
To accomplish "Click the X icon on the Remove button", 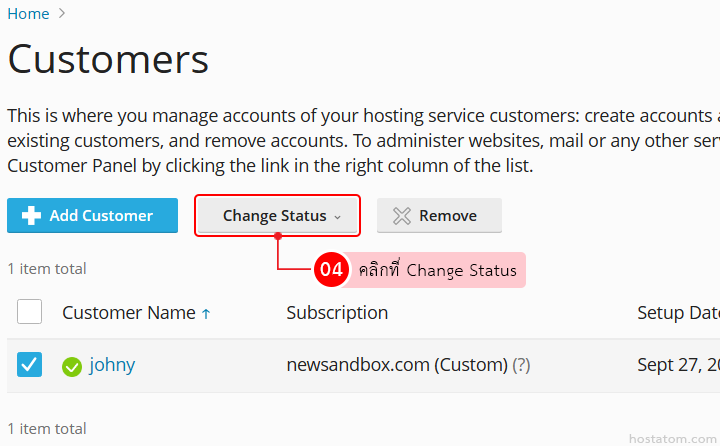I will point(402,216).
